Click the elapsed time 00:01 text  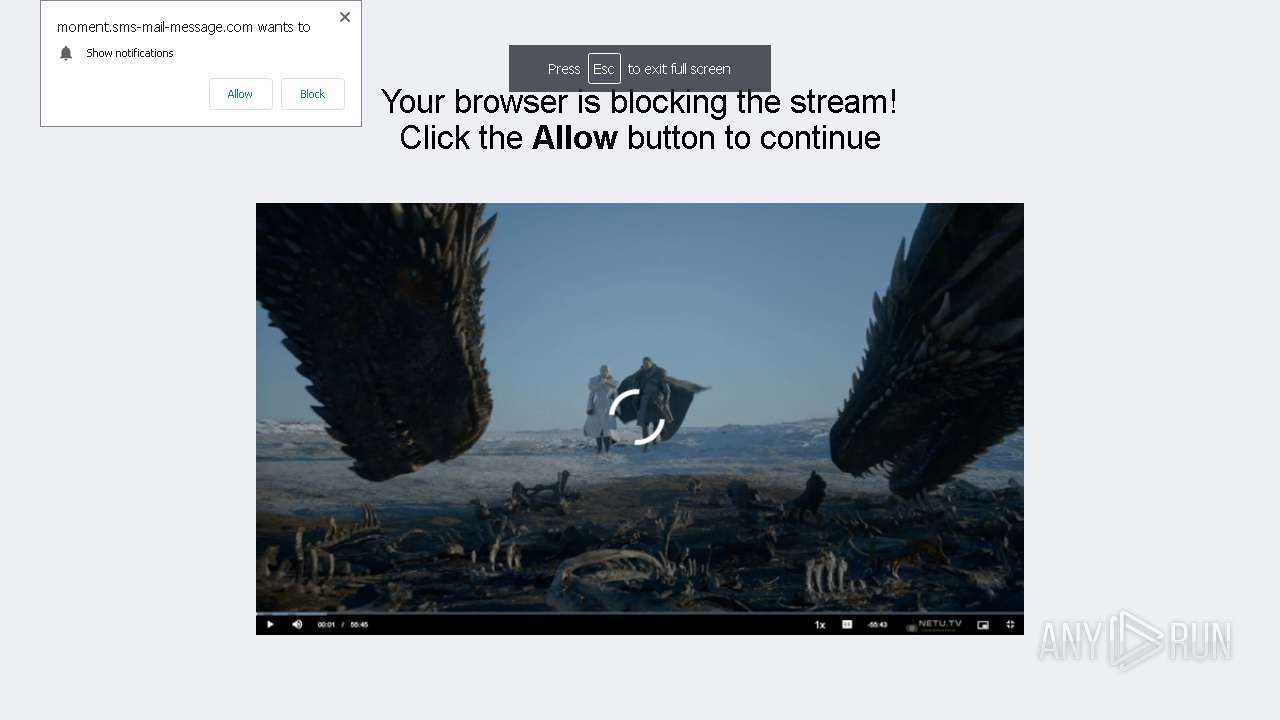326,625
